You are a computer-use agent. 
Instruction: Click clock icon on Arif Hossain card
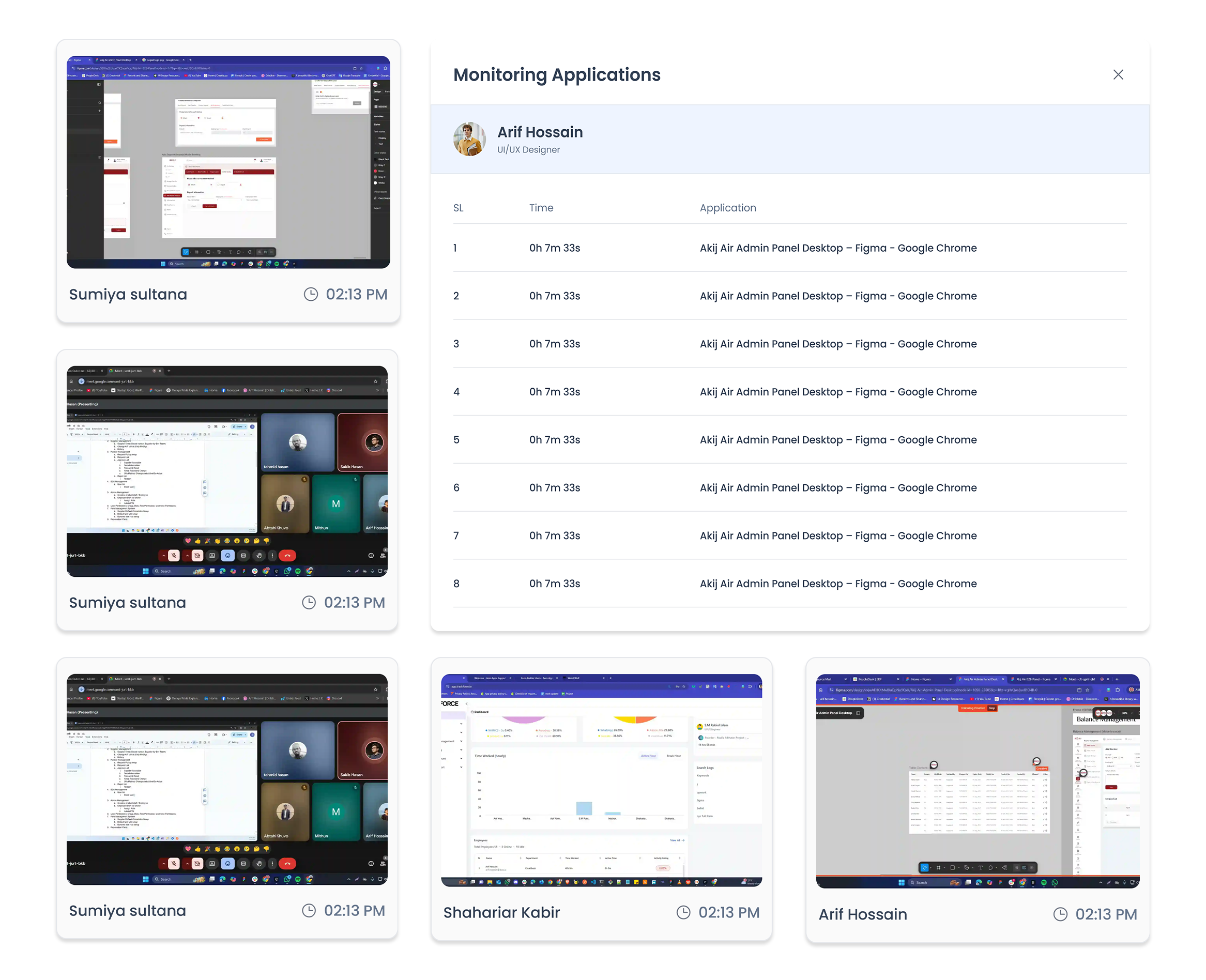coord(1060,914)
